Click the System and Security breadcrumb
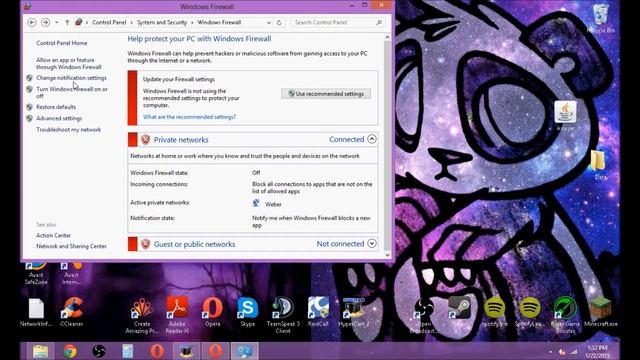This screenshot has height=360, width=640. coord(162,22)
